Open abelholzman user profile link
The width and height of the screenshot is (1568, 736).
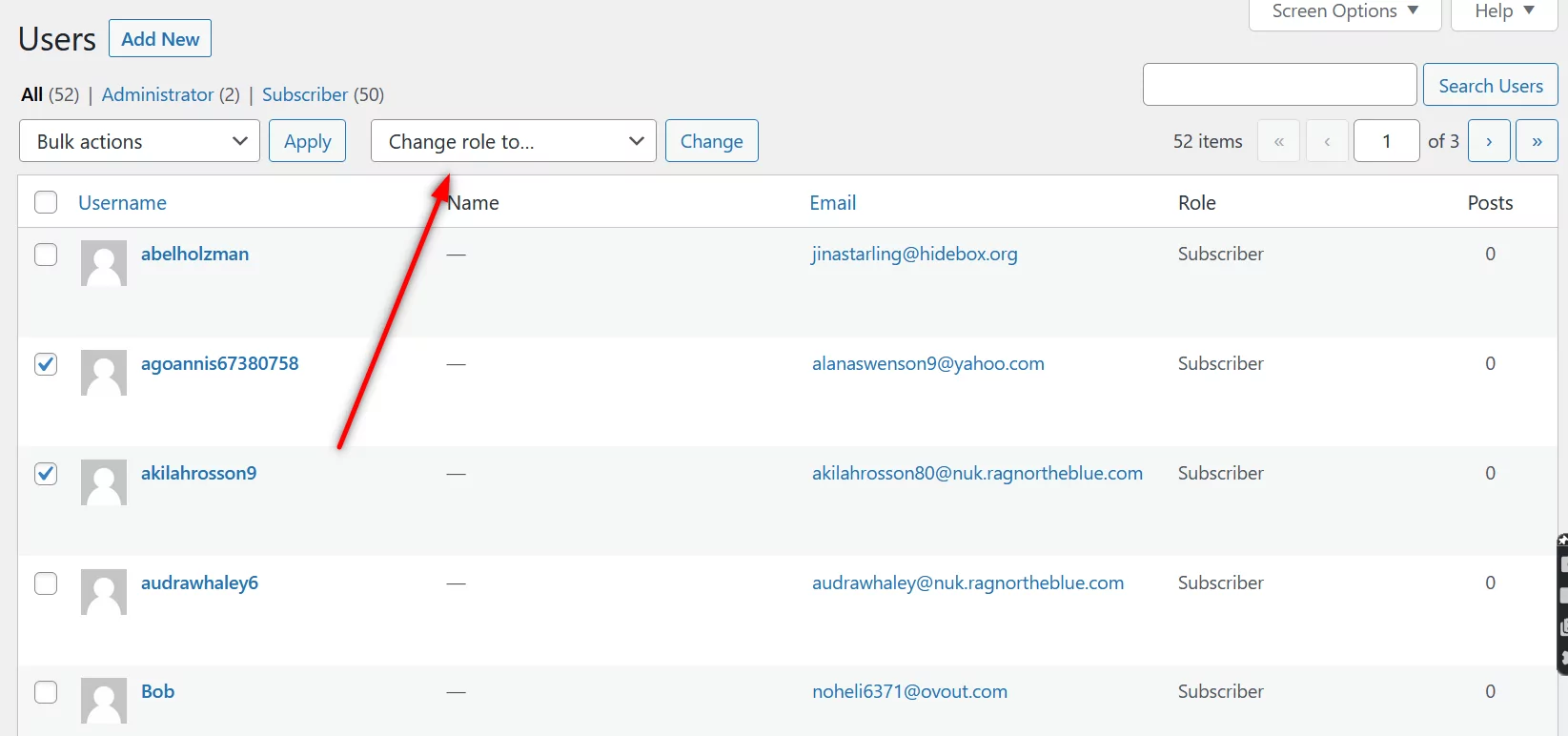(194, 254)
